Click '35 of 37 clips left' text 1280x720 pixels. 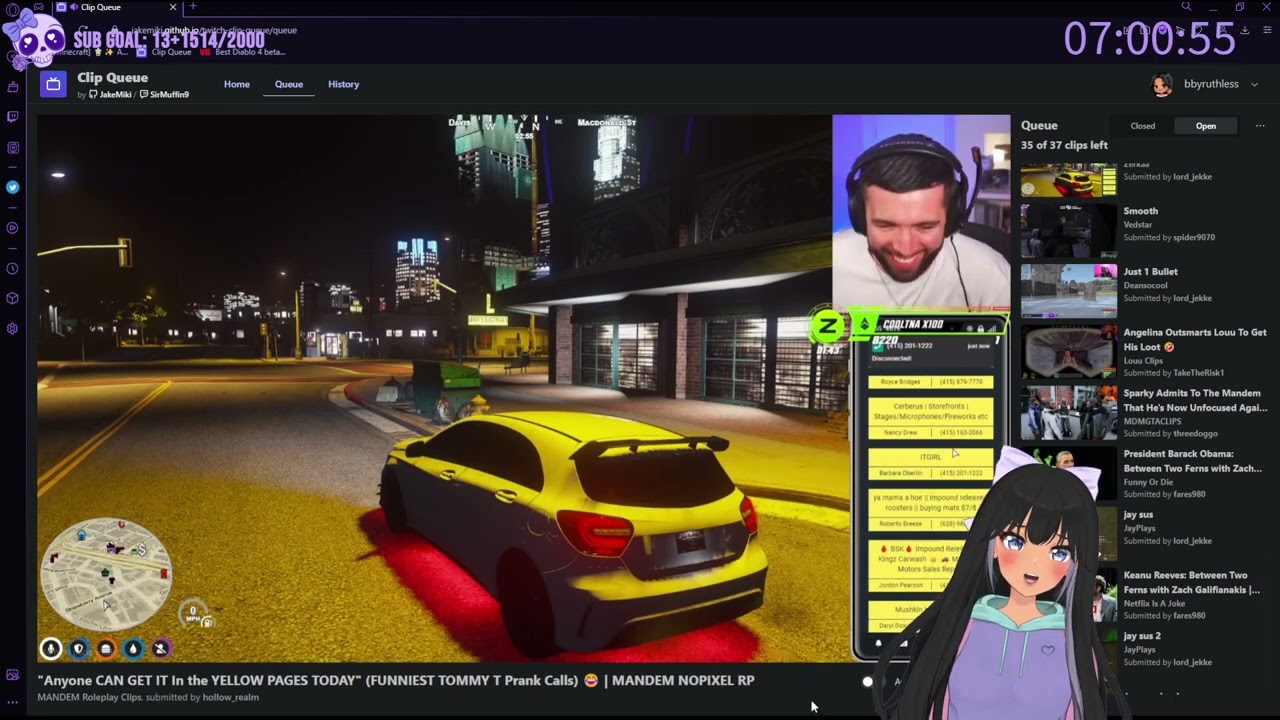(x=1064, y=145)
